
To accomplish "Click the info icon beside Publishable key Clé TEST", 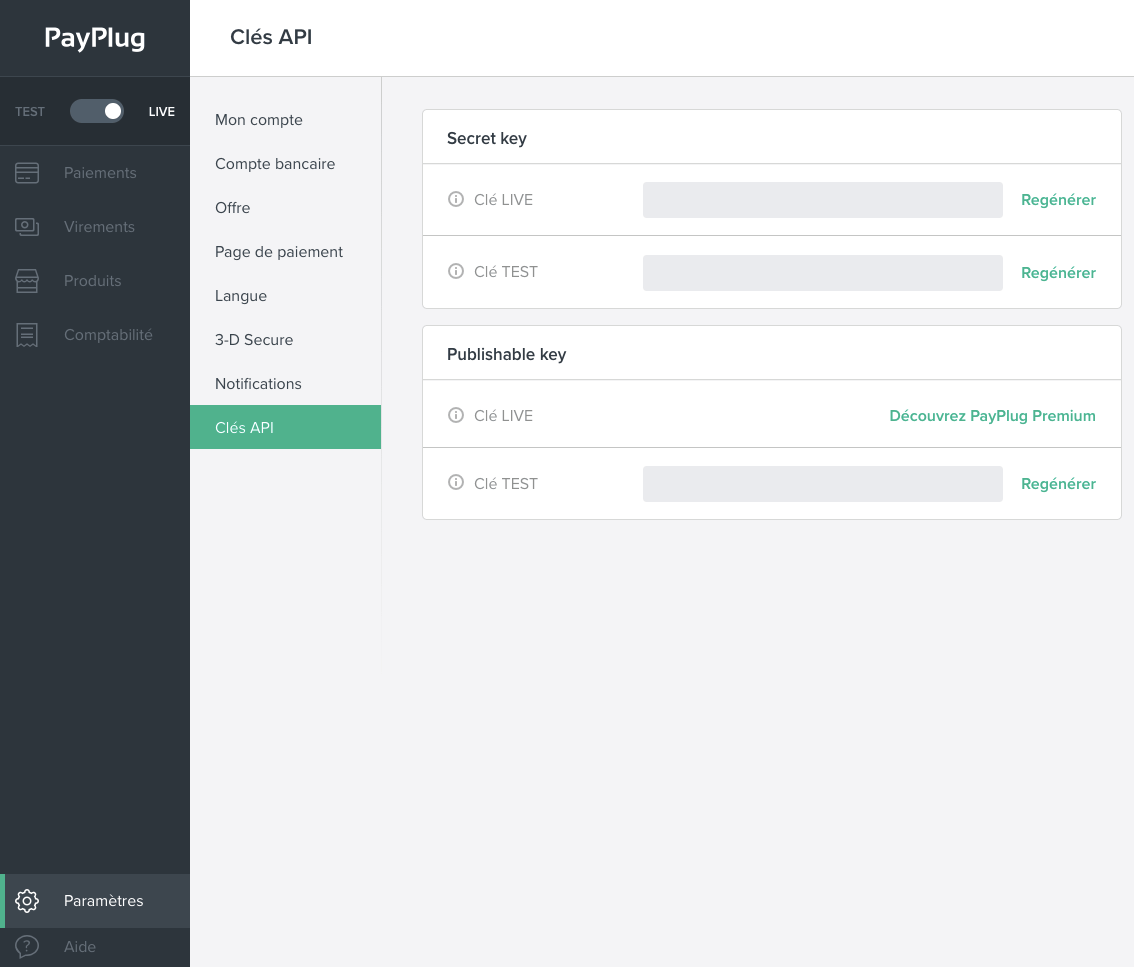I will (456, 483).
